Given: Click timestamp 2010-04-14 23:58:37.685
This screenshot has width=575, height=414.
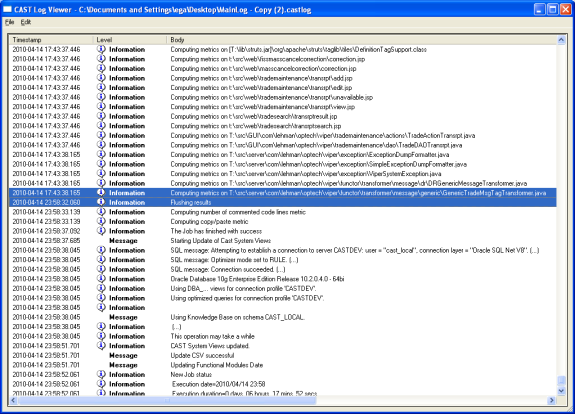Looking at the screenshot, I should click(46, 241).
